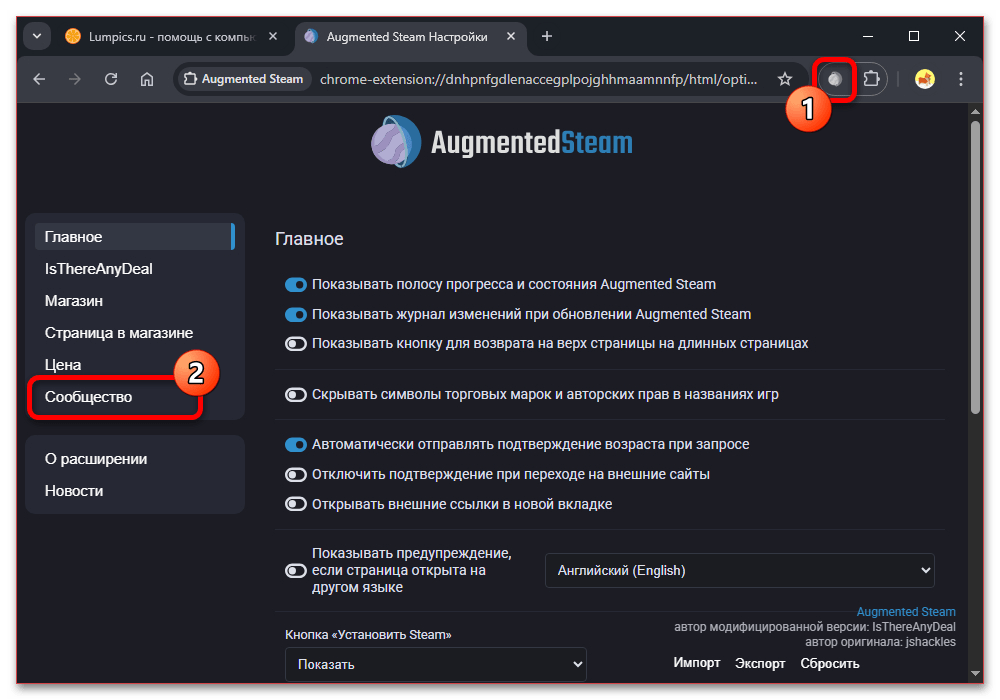This screenshot has height=700, width=1000.
Task: Open a new tab with the plus button
Action: pos(547,36)
